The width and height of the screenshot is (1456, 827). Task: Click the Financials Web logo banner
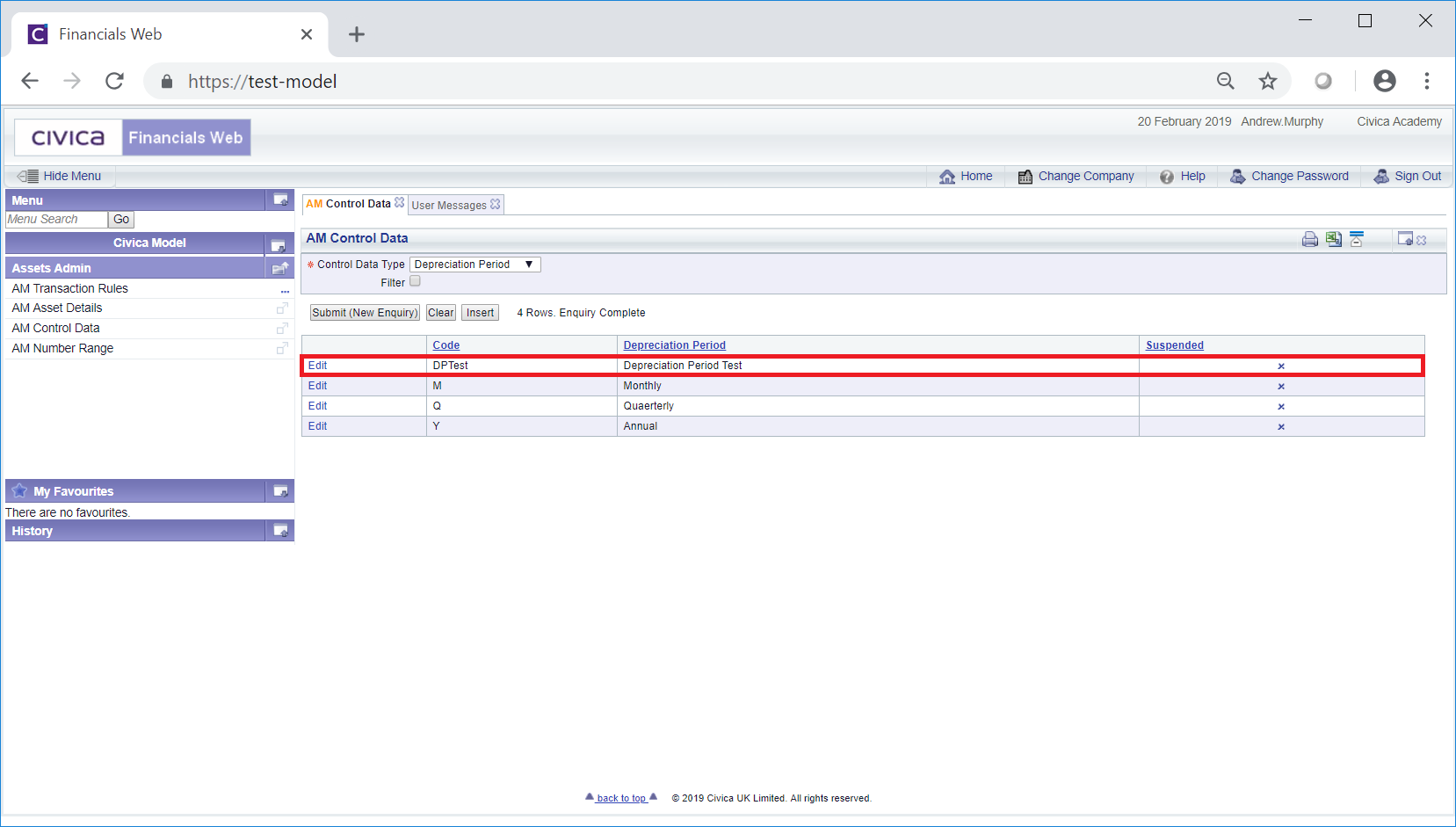point(133,138)
